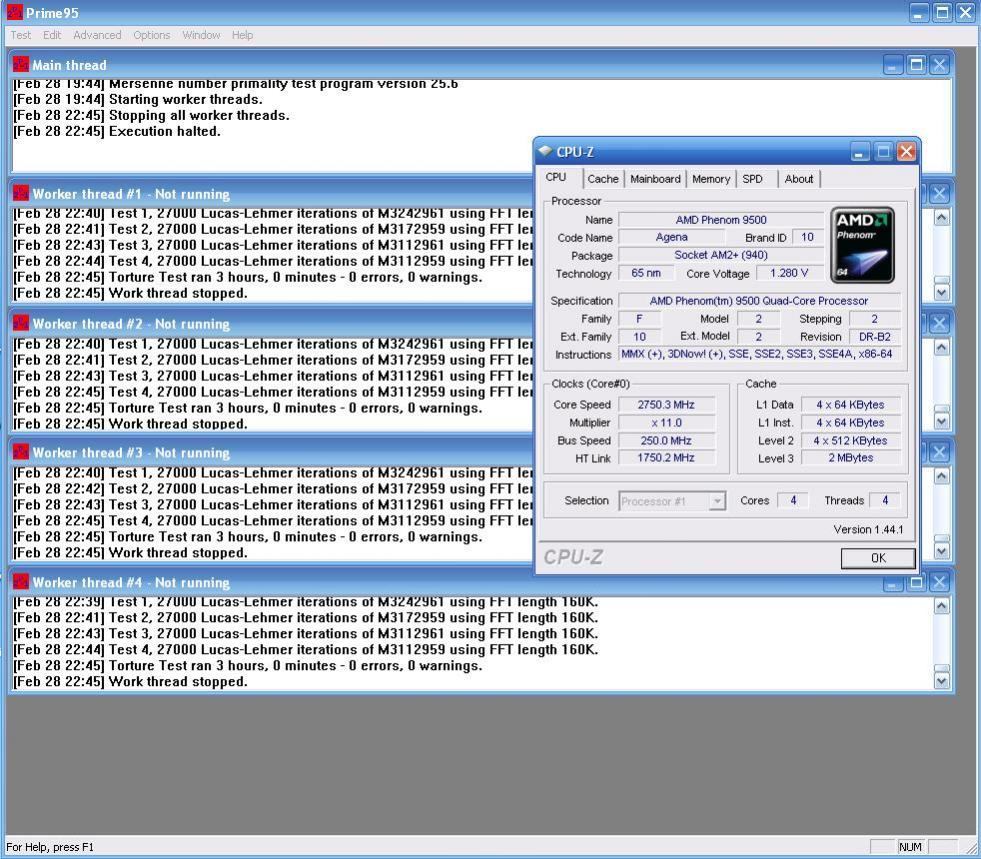Minimize the Worker thread #4 window
Viewport: 981px width, 859px height.
click(893, 582)
